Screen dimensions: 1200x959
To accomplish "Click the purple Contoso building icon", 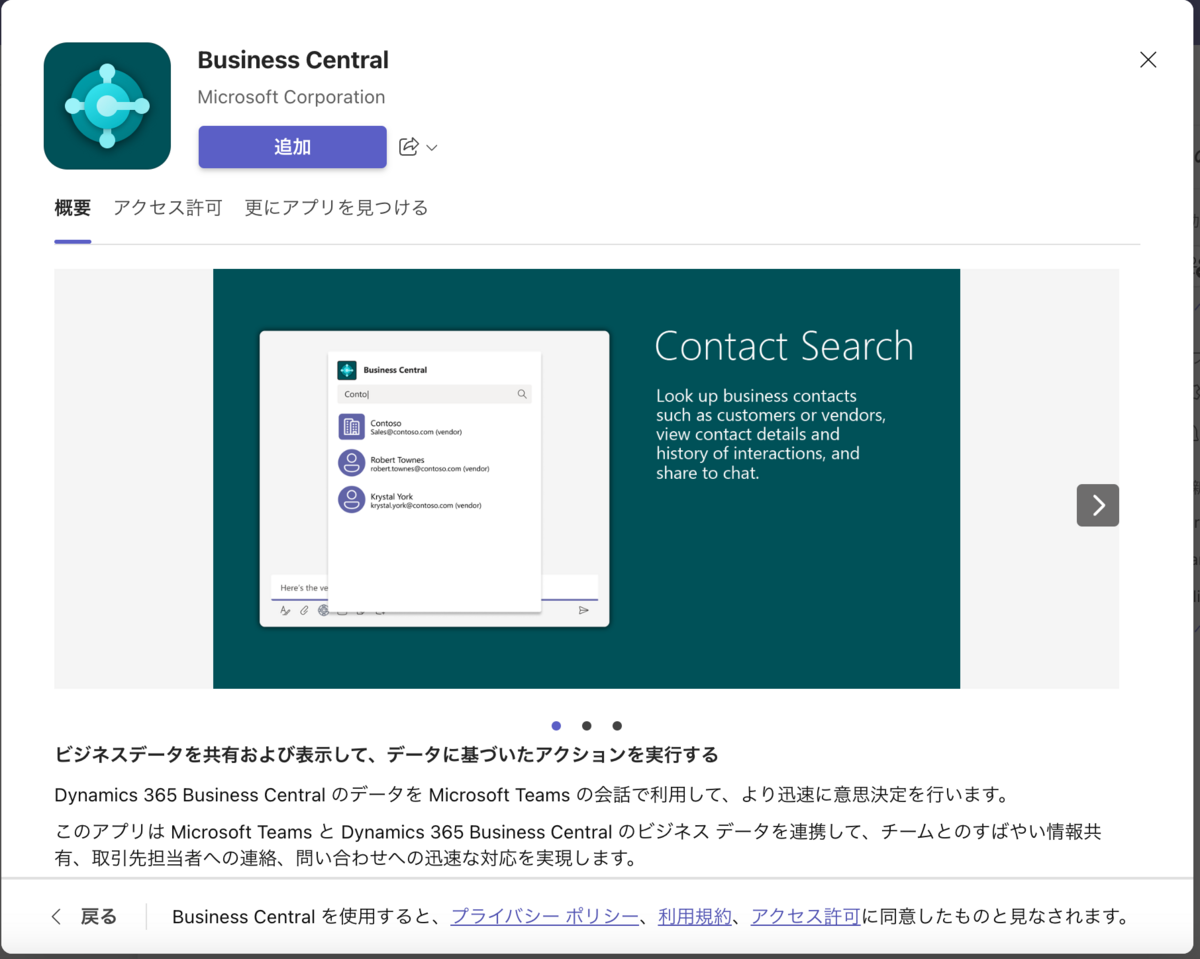I will coord(351,426).
